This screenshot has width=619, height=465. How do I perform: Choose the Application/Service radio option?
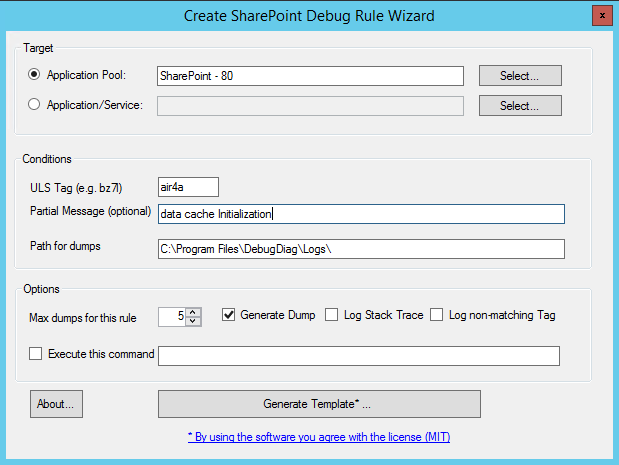coord(36,105)
